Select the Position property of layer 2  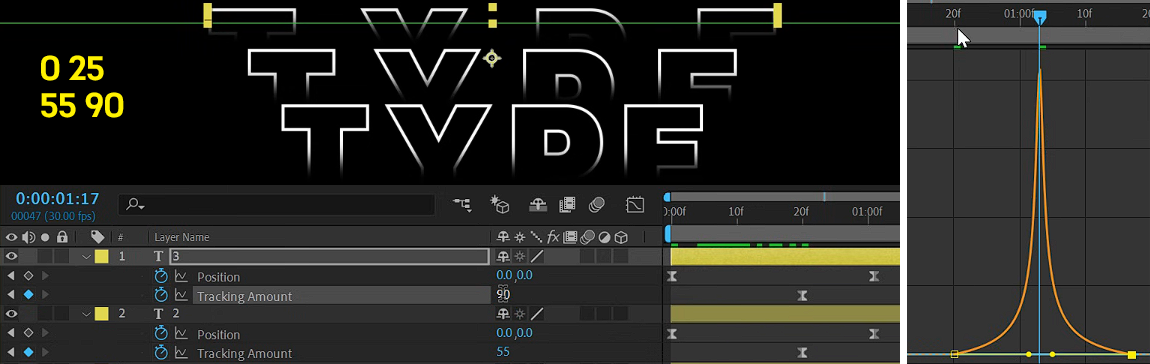[x=219, y=335]
